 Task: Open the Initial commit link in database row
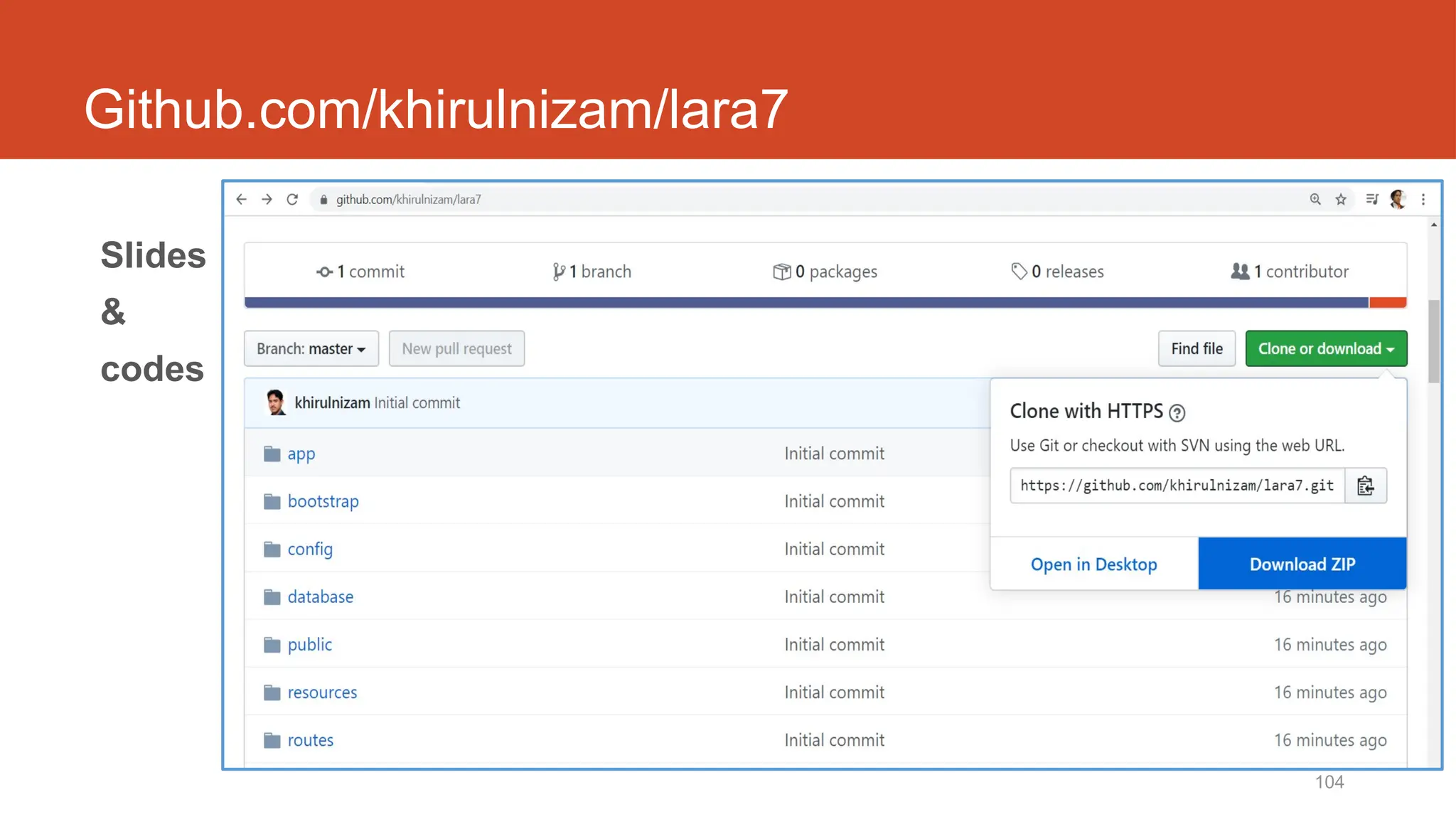pos(835,596)
